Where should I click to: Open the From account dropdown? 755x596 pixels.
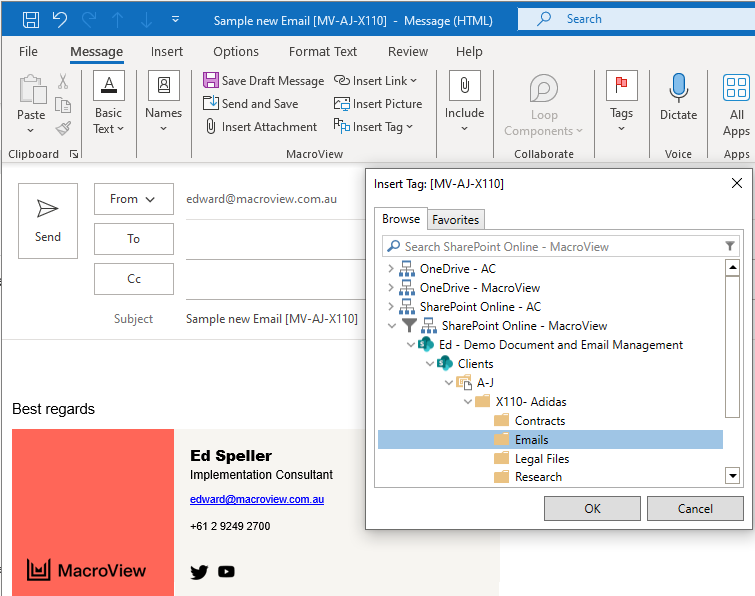point(133,199)
